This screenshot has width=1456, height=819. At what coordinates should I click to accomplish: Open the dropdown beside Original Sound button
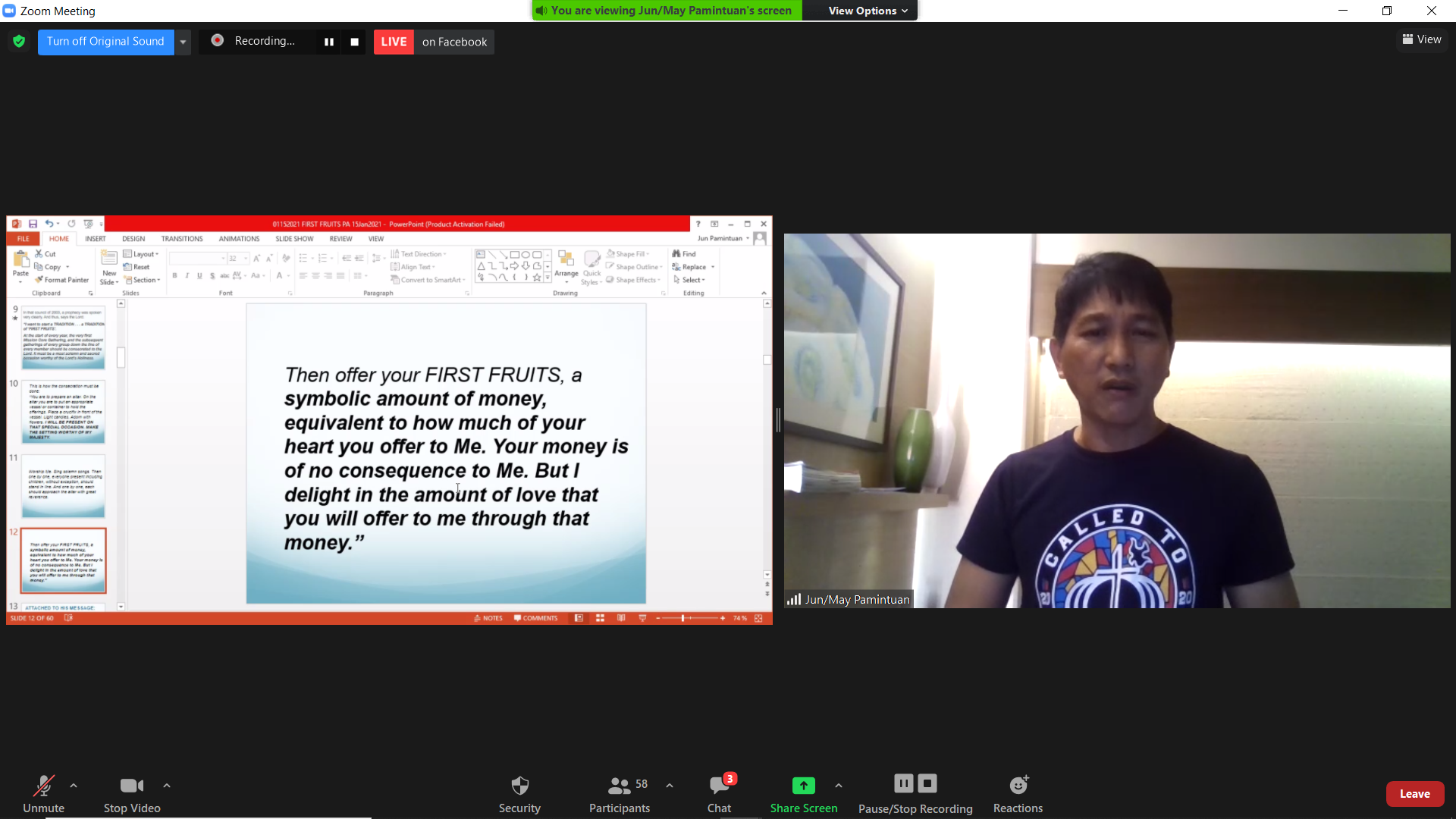pyautogui.click(x=183, y=42)
